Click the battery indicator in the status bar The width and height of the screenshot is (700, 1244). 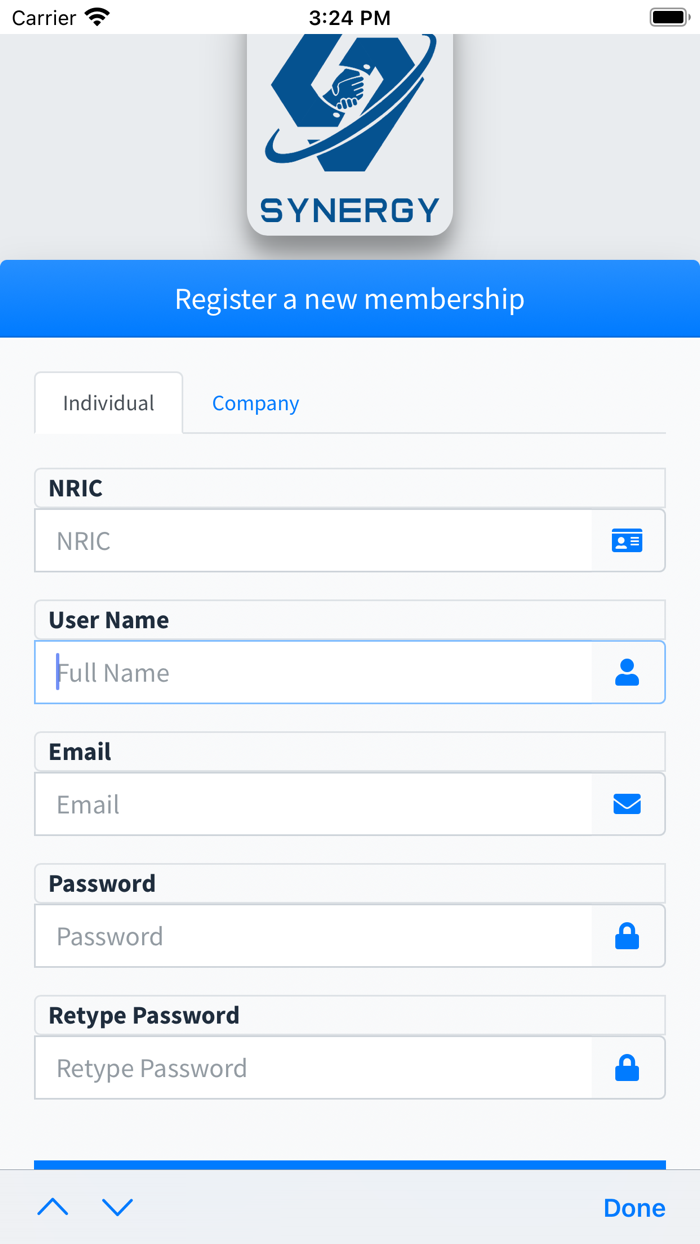(x=666, y=15)
